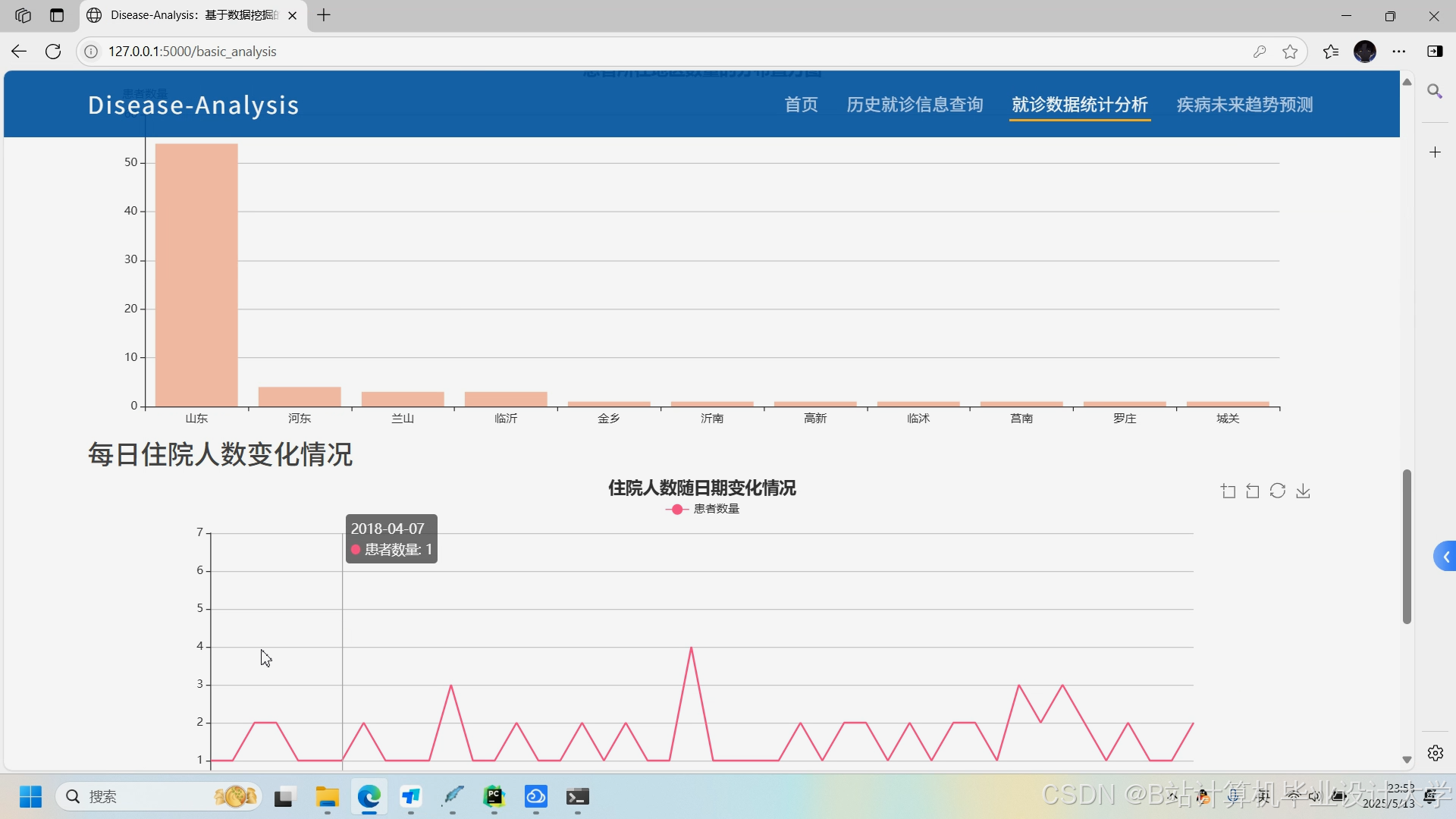This screenshot has width=1456, height=819.
Task: Click the 历史就诊信息查询 link
Action: point(915,104)
